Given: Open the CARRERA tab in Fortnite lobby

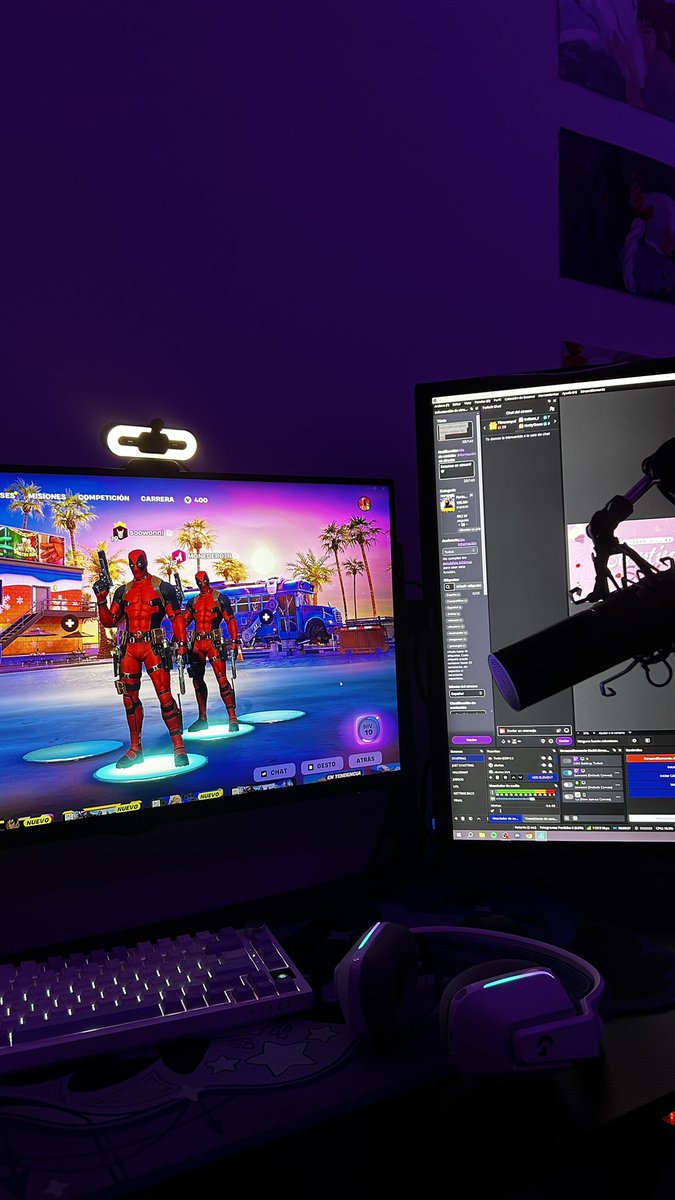Looking at the screenshot, I should 157,498.
